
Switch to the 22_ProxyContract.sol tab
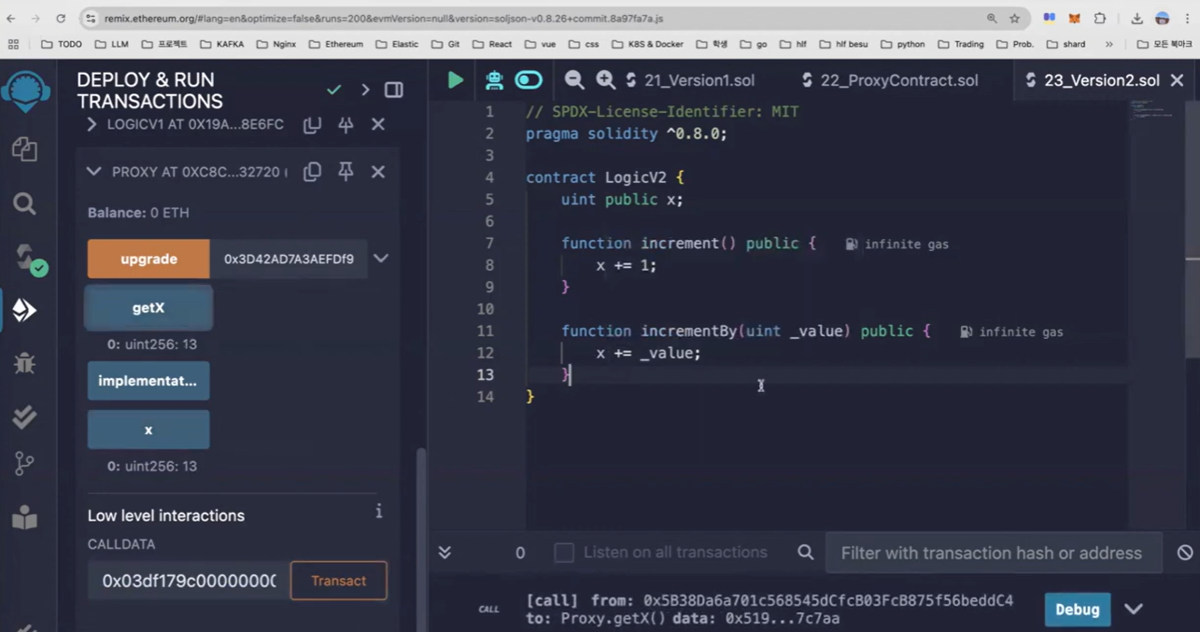pos(890,80)
